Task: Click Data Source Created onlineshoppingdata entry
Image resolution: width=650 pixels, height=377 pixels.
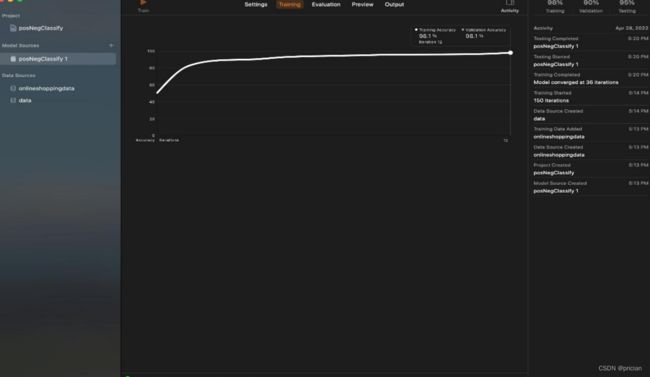Action: [590, 151]
